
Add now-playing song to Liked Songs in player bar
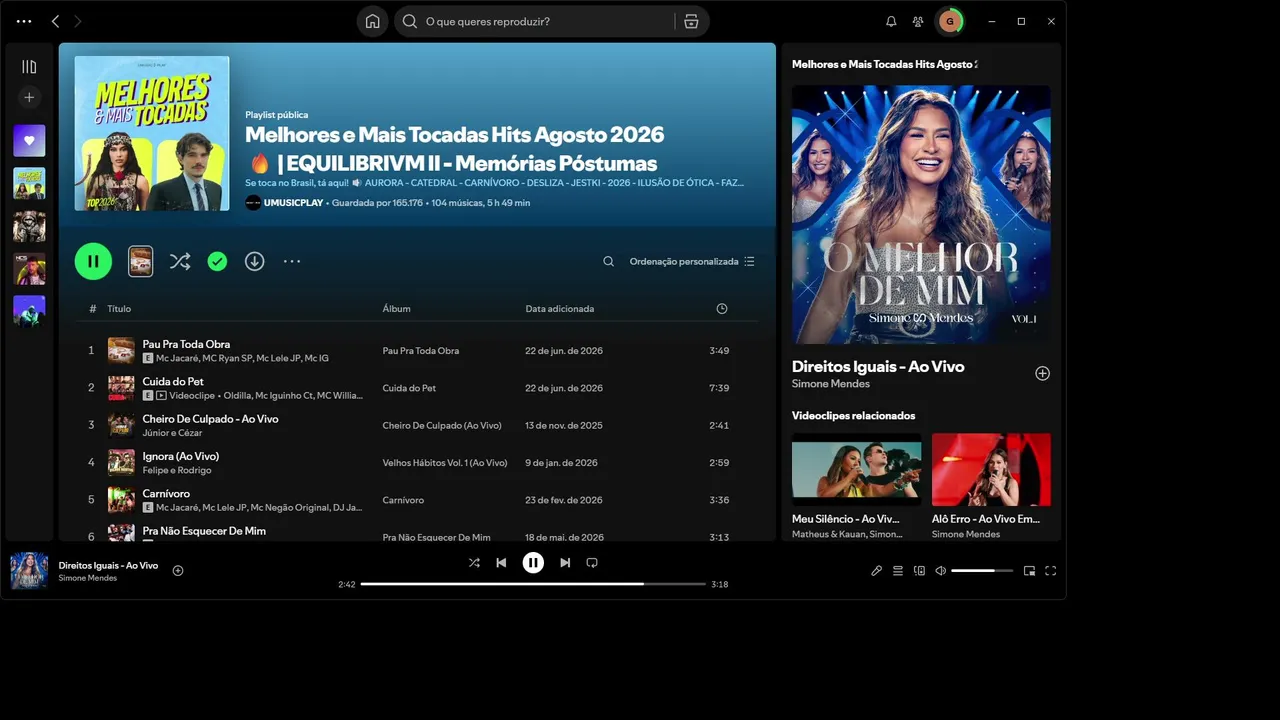tap(178, 571)
